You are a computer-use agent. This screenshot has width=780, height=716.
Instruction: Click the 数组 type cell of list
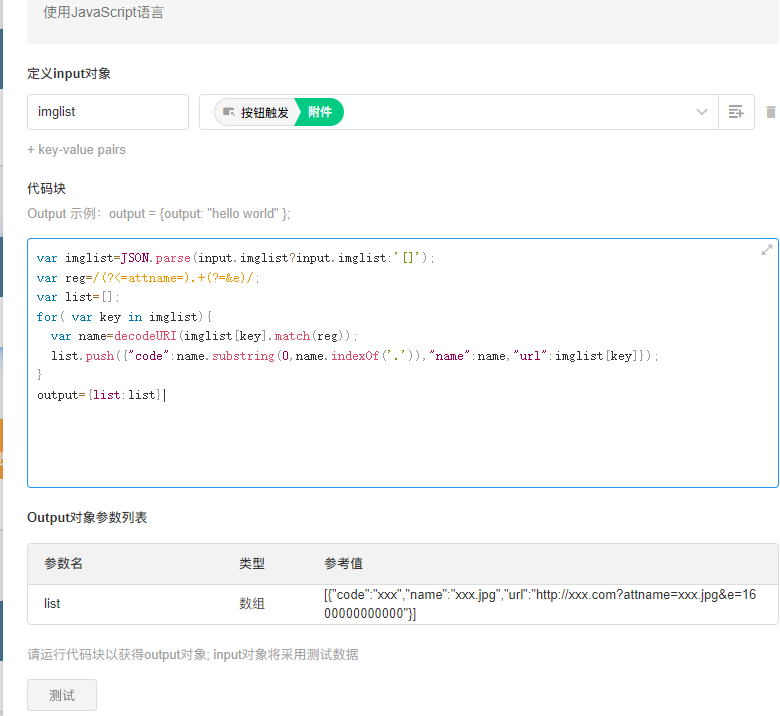251,604
